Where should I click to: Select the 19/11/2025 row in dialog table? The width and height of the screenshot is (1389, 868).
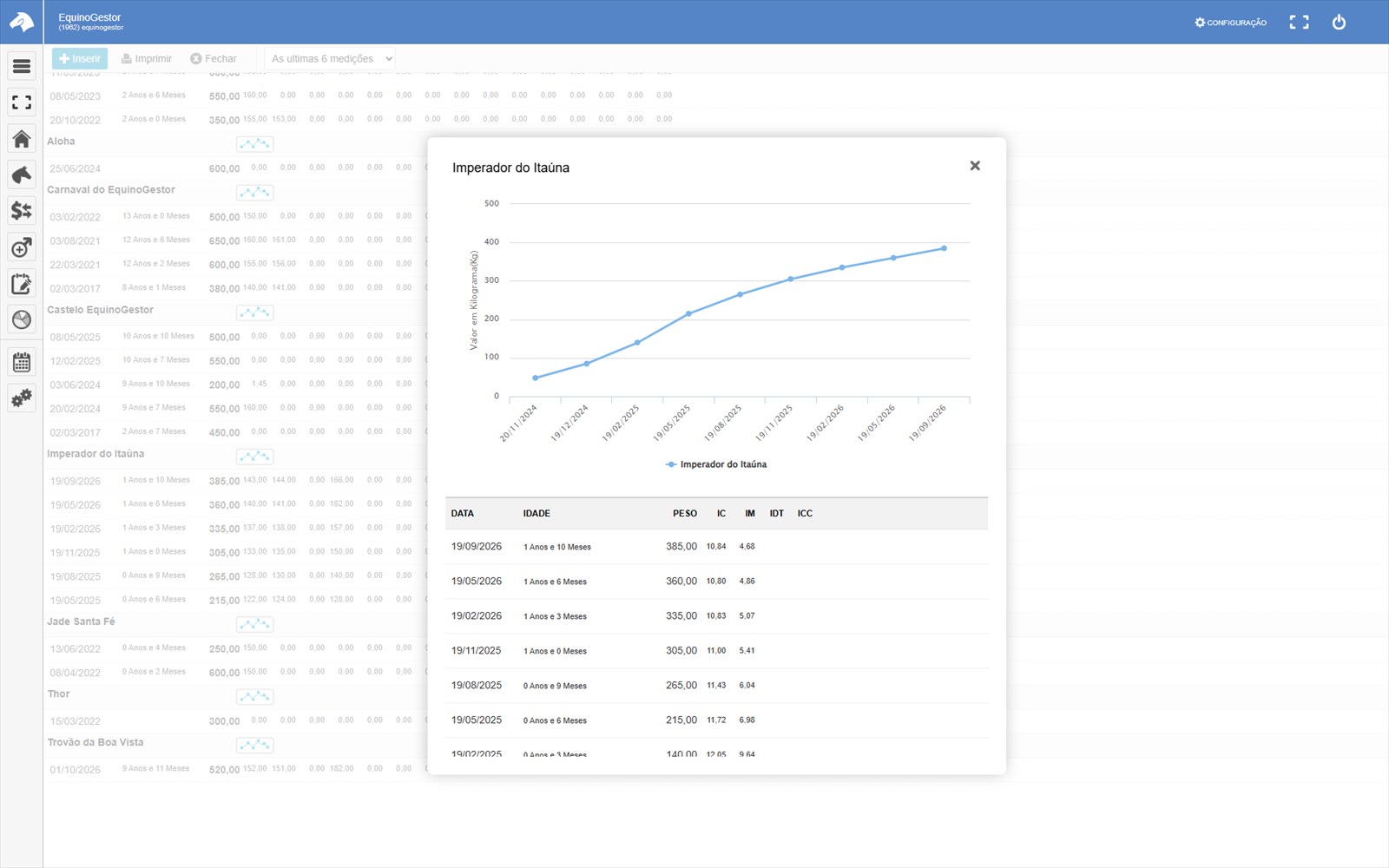pos(716,651)
